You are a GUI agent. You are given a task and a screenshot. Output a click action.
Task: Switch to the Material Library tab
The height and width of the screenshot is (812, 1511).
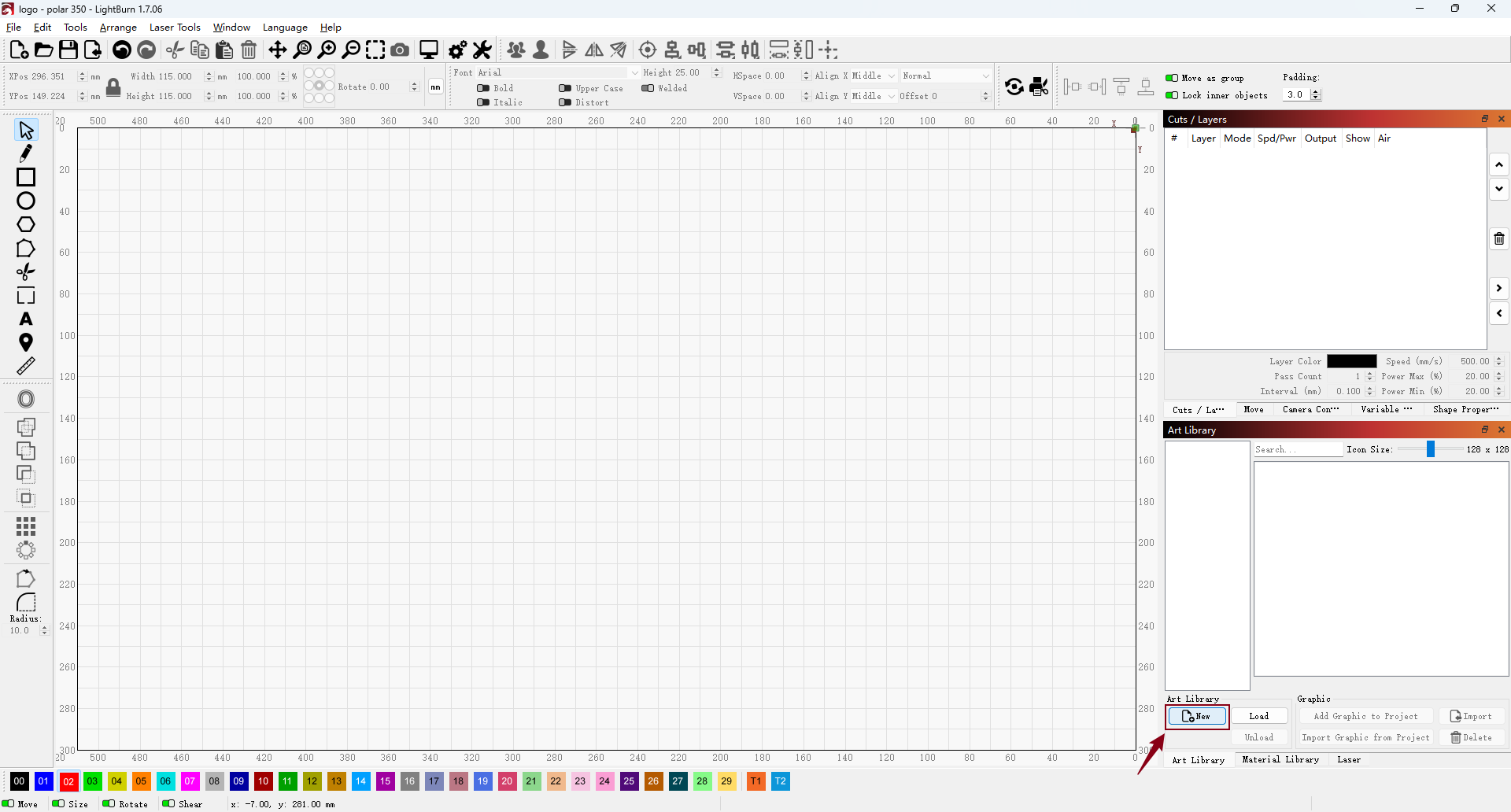click(x=1280, y=759)
